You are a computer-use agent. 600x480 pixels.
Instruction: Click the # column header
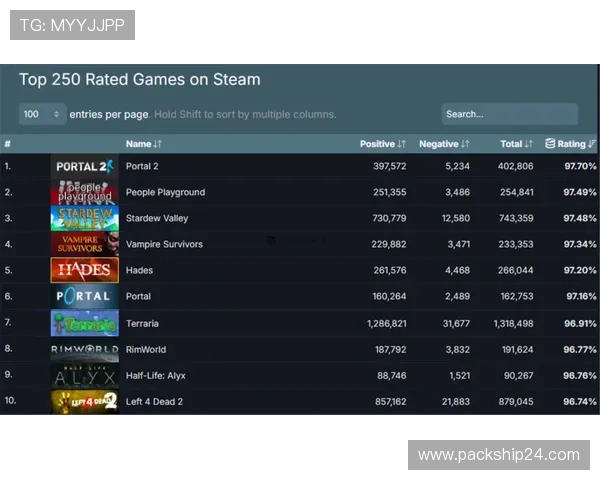pyautogui.click(x=8, y=144)
